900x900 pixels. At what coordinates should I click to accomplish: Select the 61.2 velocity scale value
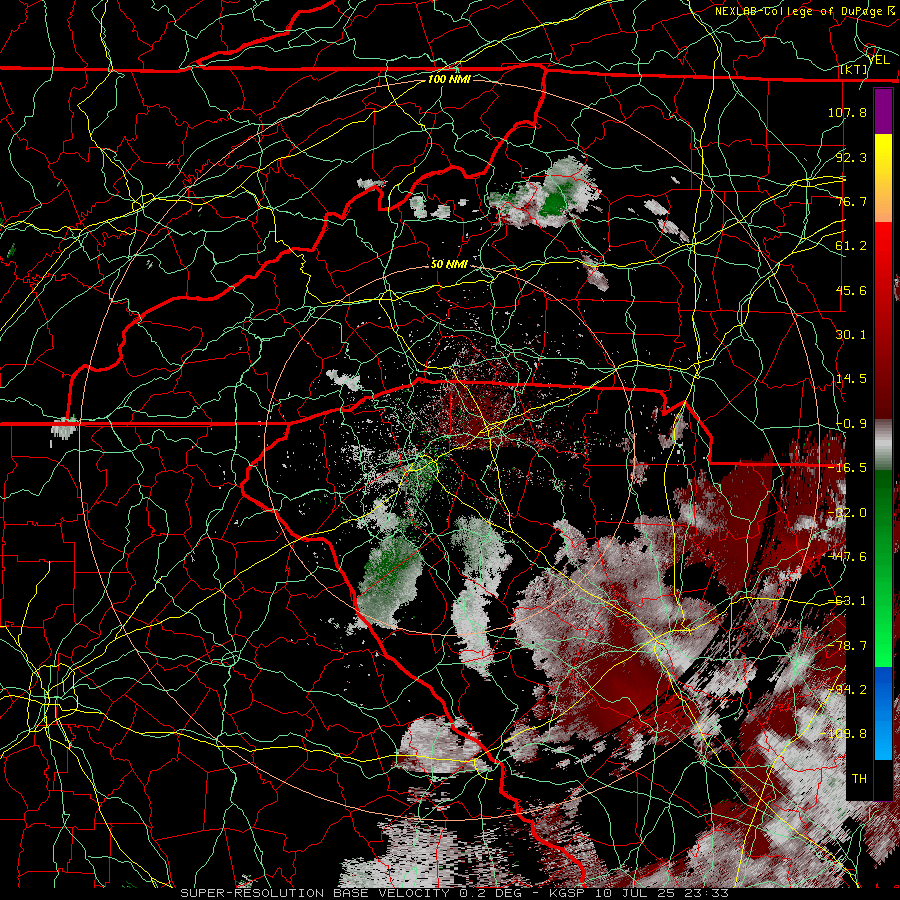pyautogui.click(x=851, y=246)
